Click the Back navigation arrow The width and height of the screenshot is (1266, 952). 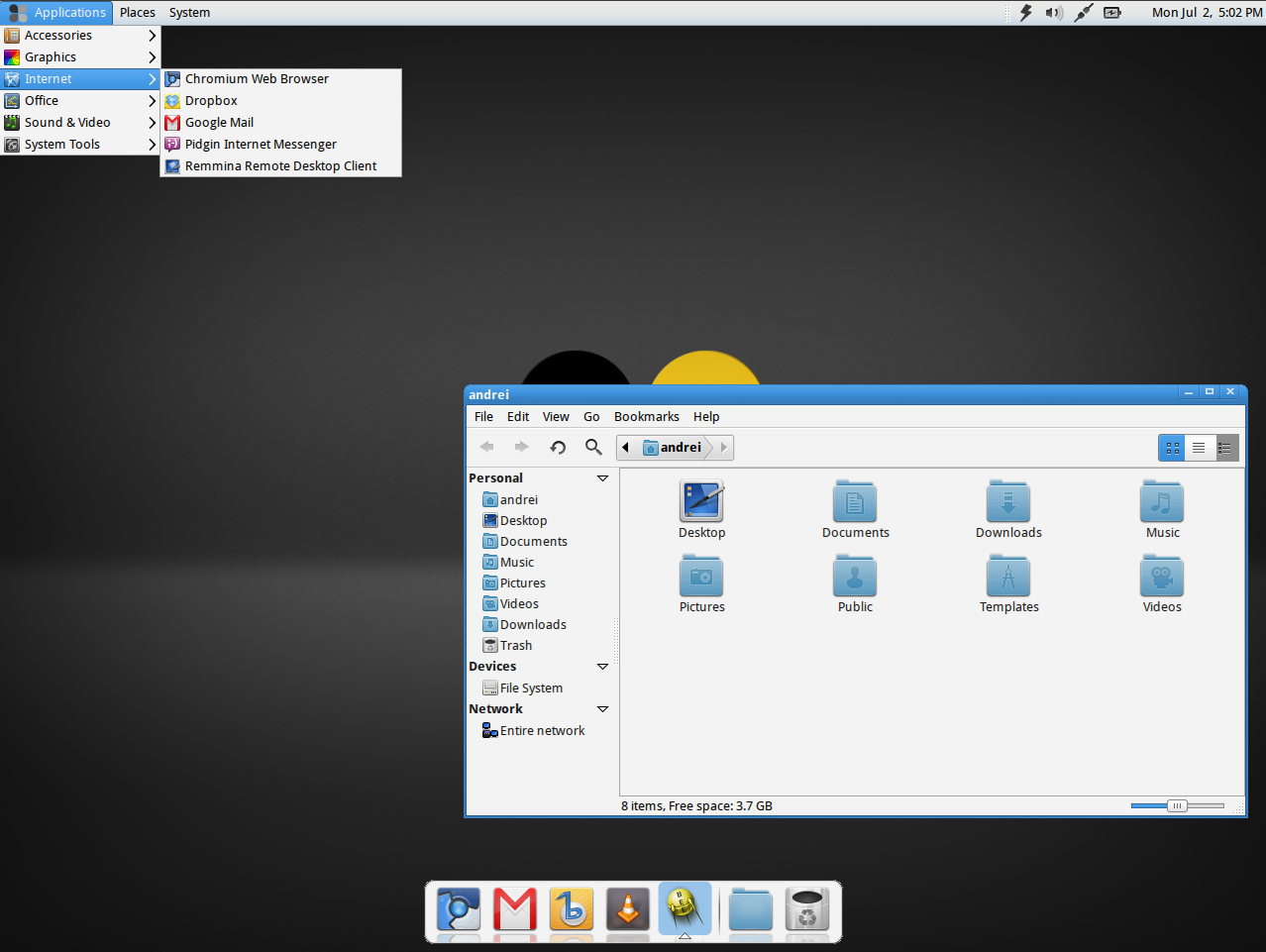(486, 447)
